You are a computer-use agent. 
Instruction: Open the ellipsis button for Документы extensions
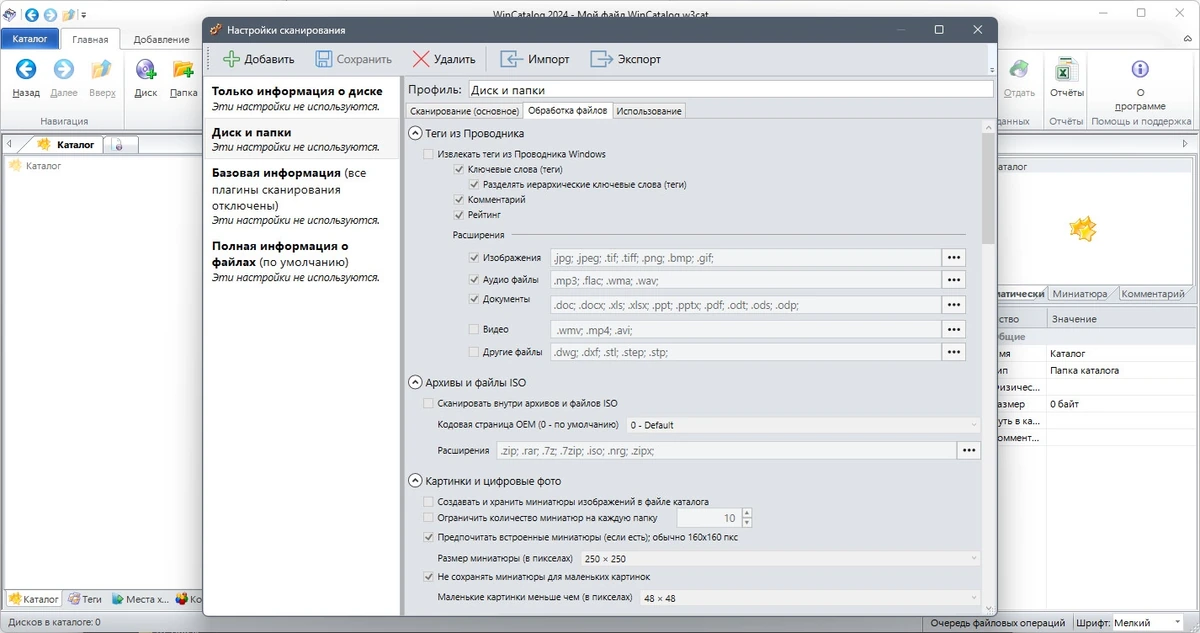(x=954, y=305)
